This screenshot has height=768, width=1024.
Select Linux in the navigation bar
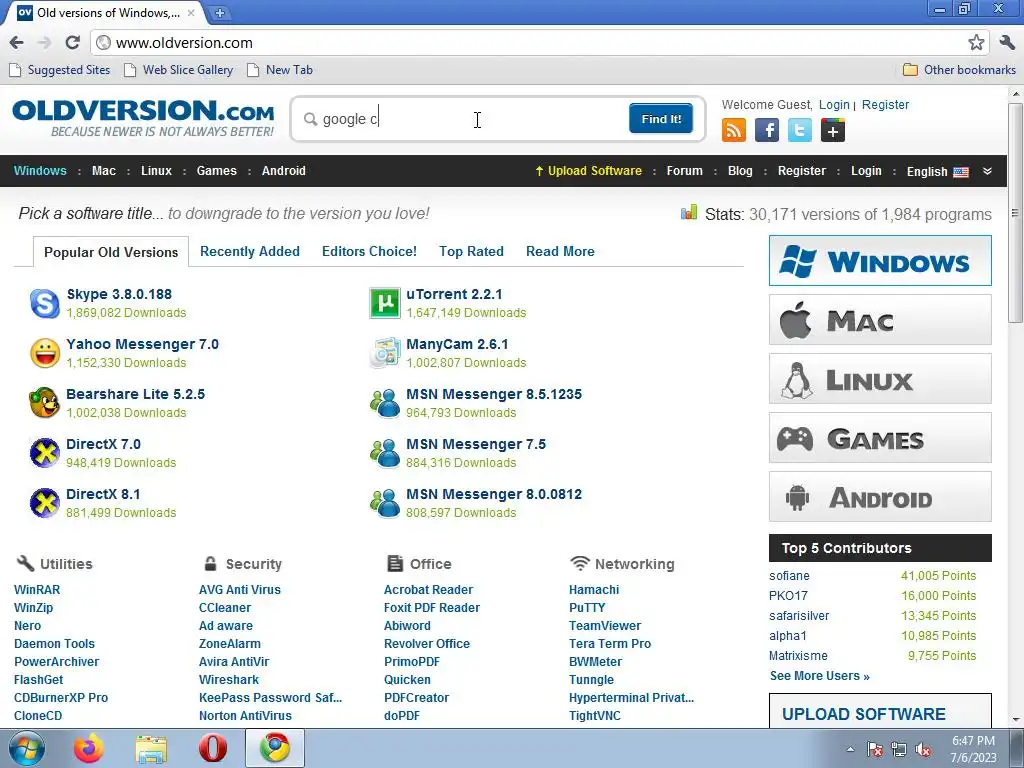156,171
